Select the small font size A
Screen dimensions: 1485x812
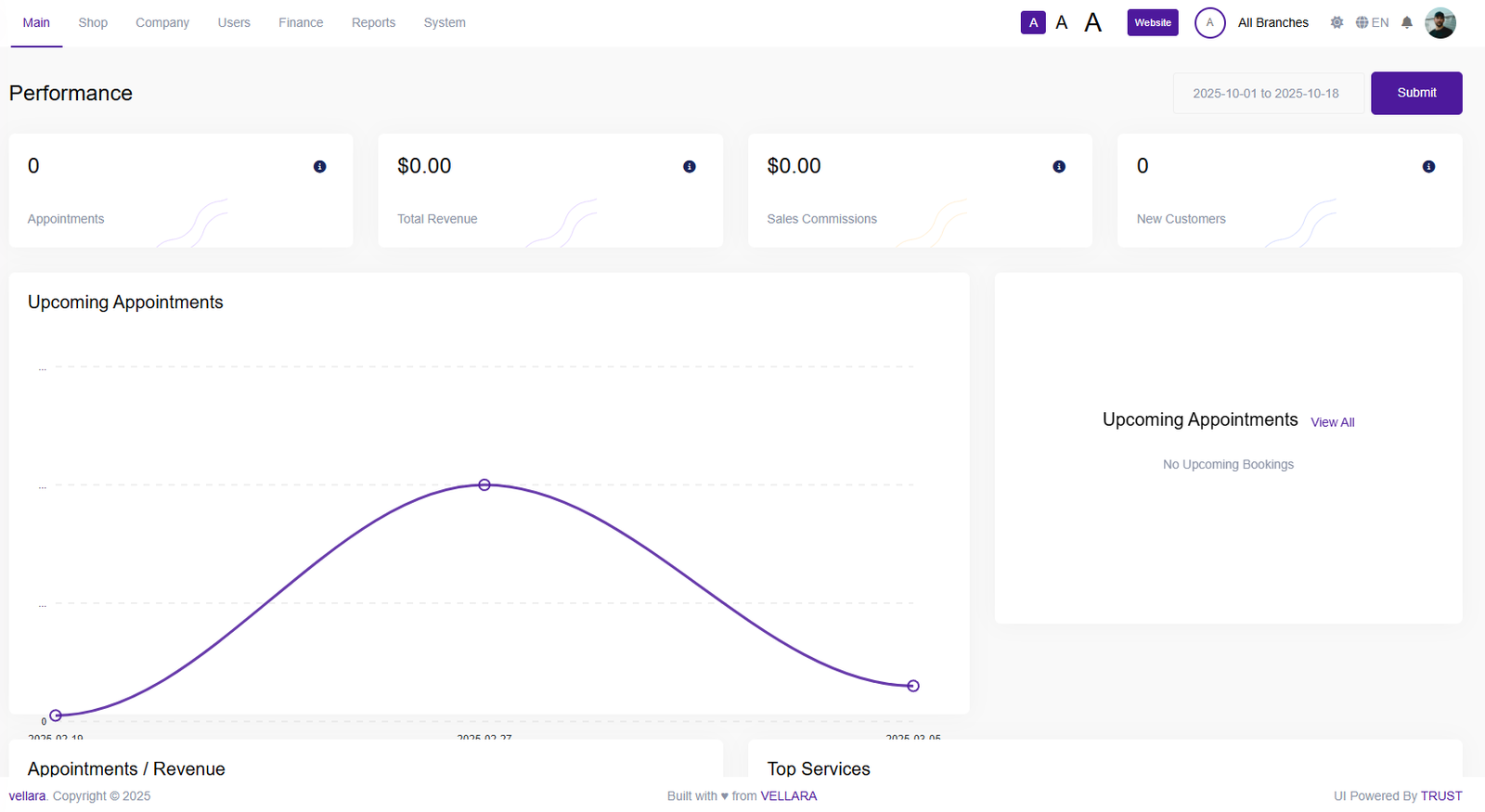coord(1033,23)
